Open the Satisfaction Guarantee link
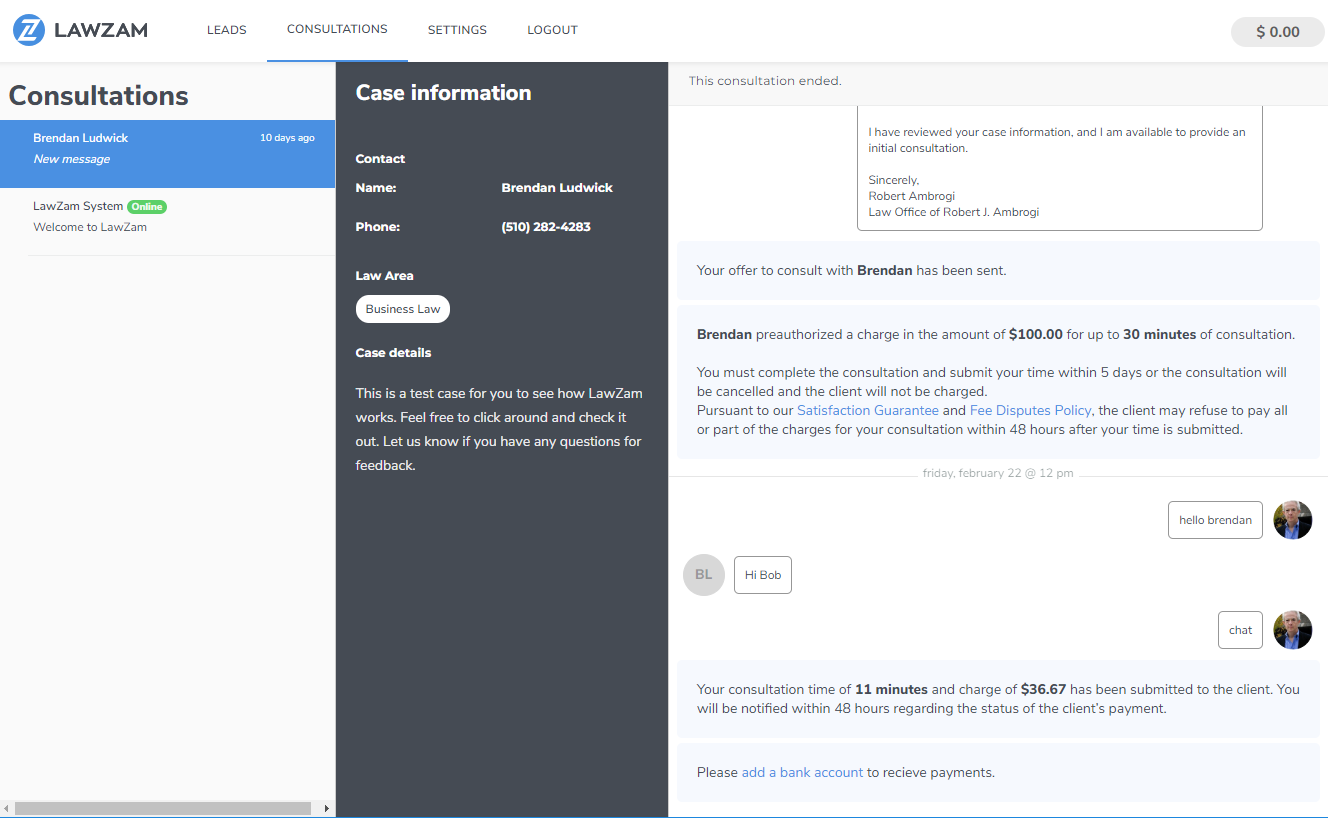Screen dimensions: 1328x818 coord(867,410)
